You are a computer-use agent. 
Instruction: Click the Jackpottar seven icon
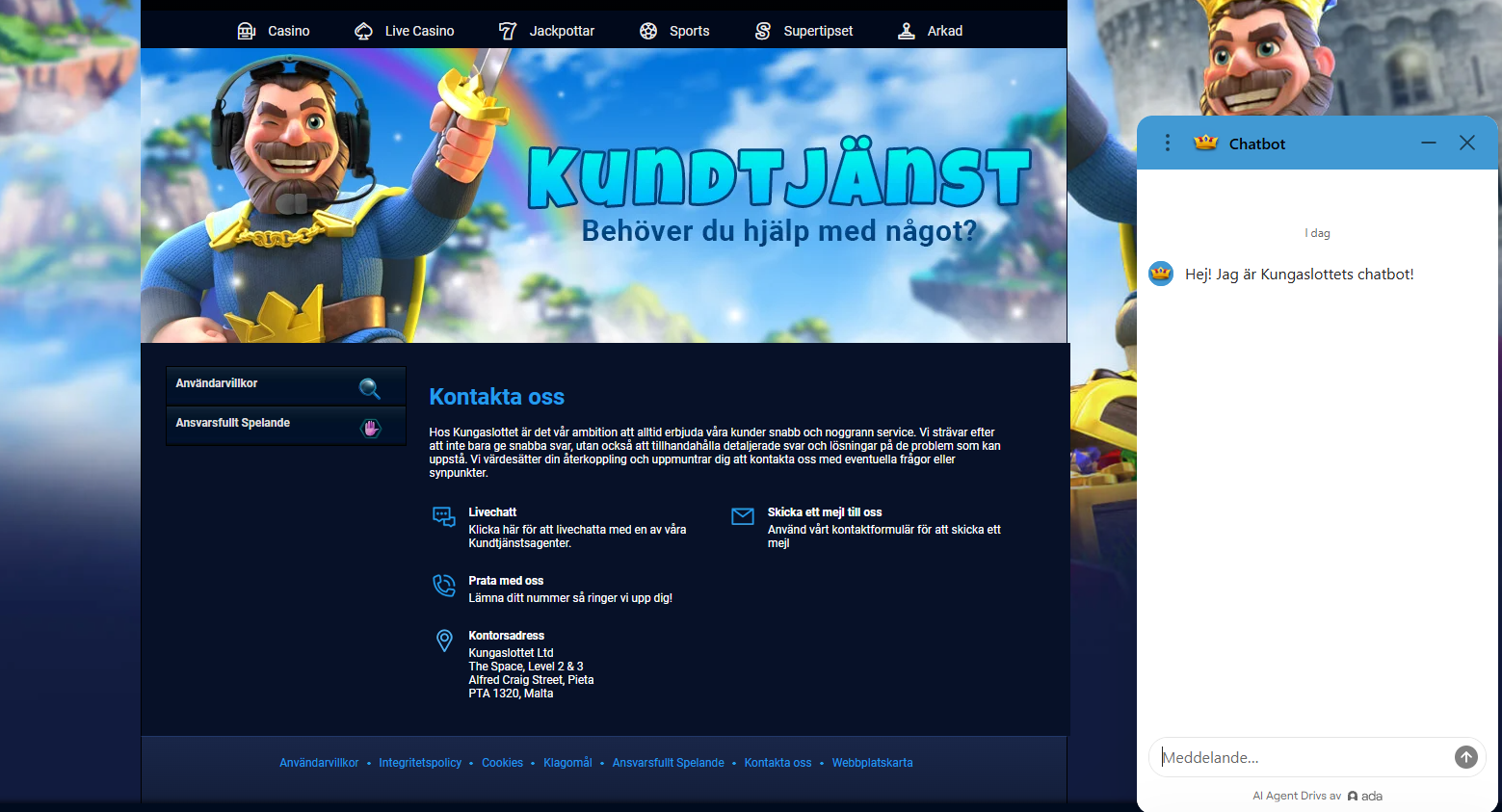(x=508, y=31)
